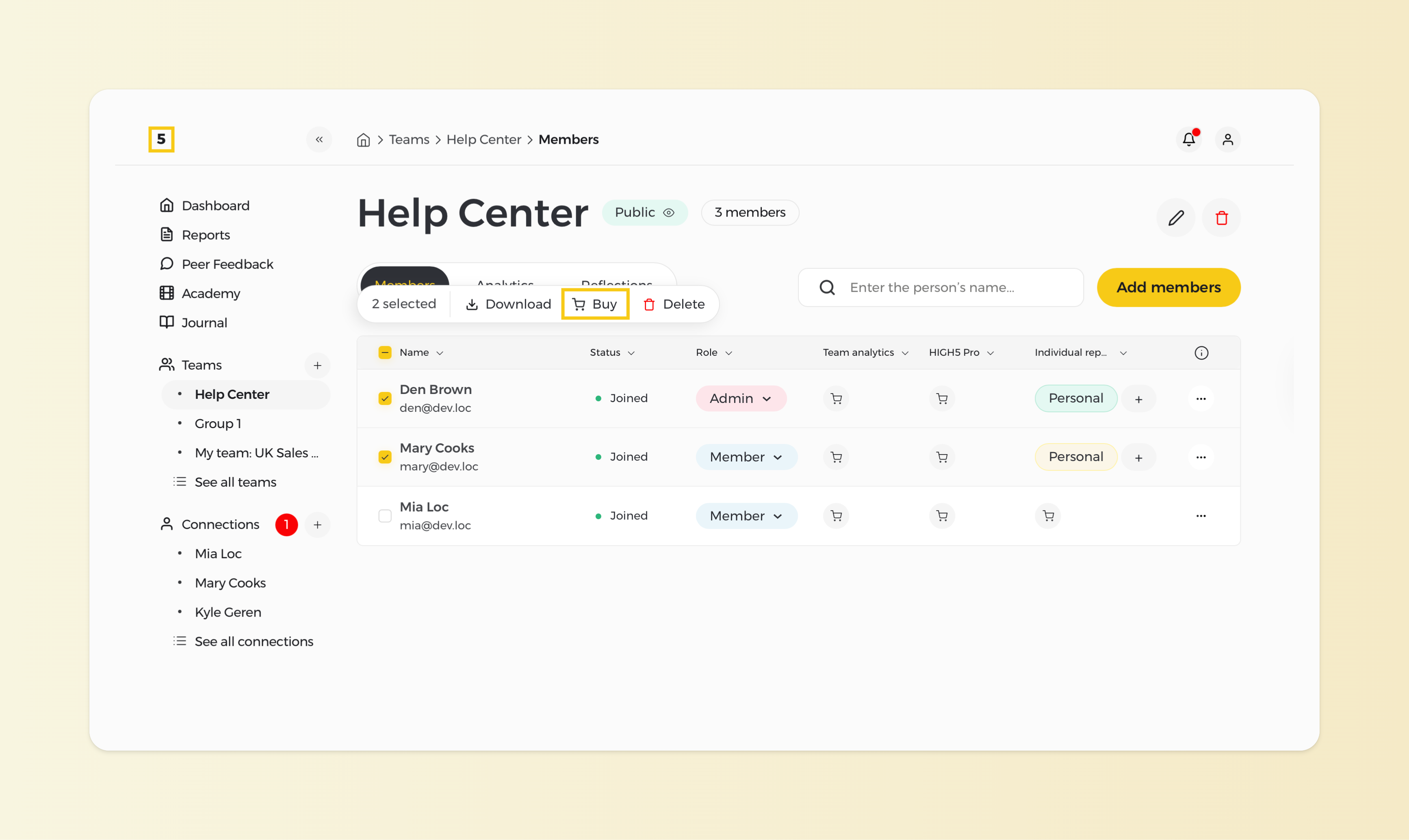Open Reports in the sidebar
This screenshot has width=1409, height=840.
(x=206, y=235)
